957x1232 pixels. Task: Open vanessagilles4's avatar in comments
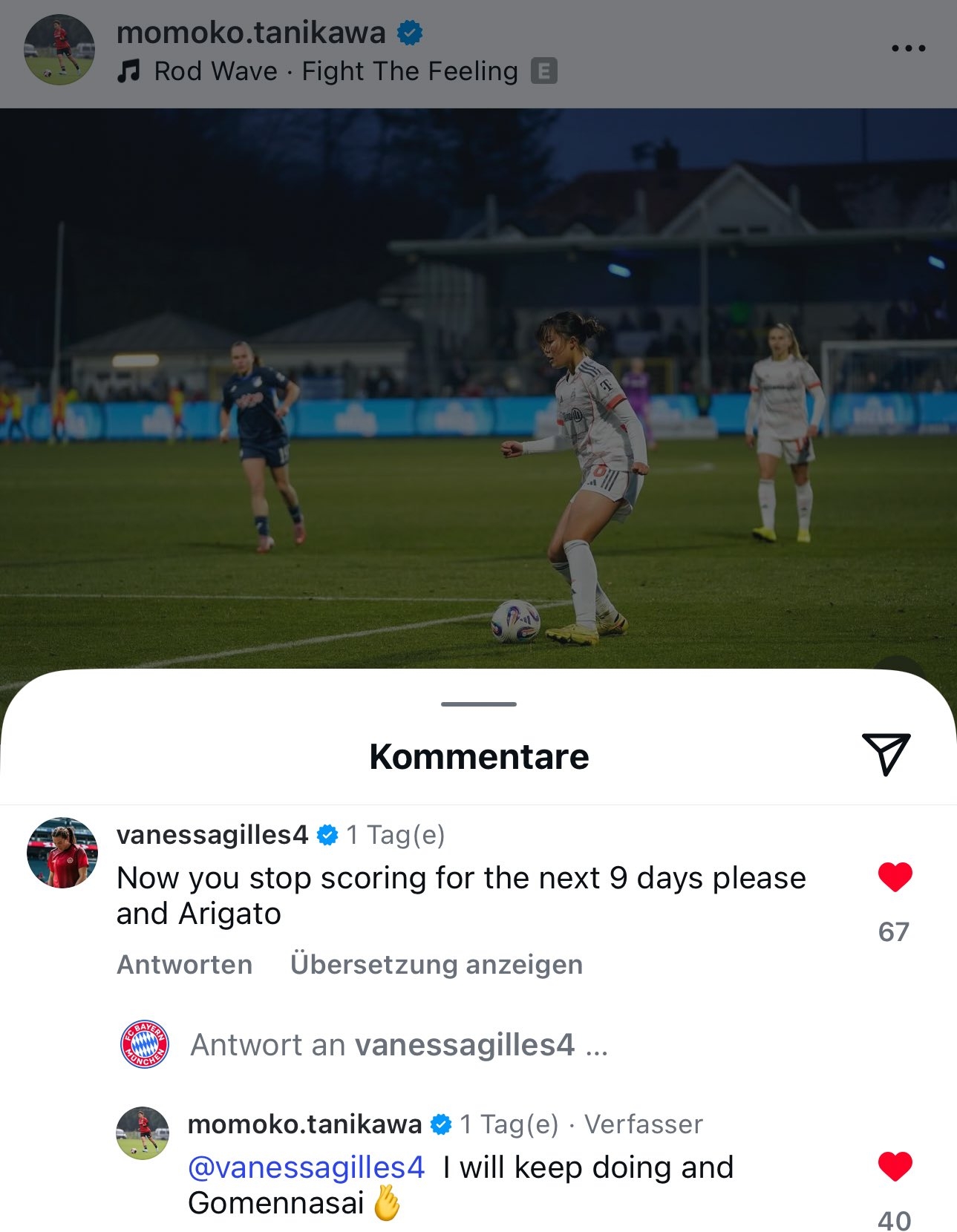[62, 853]
